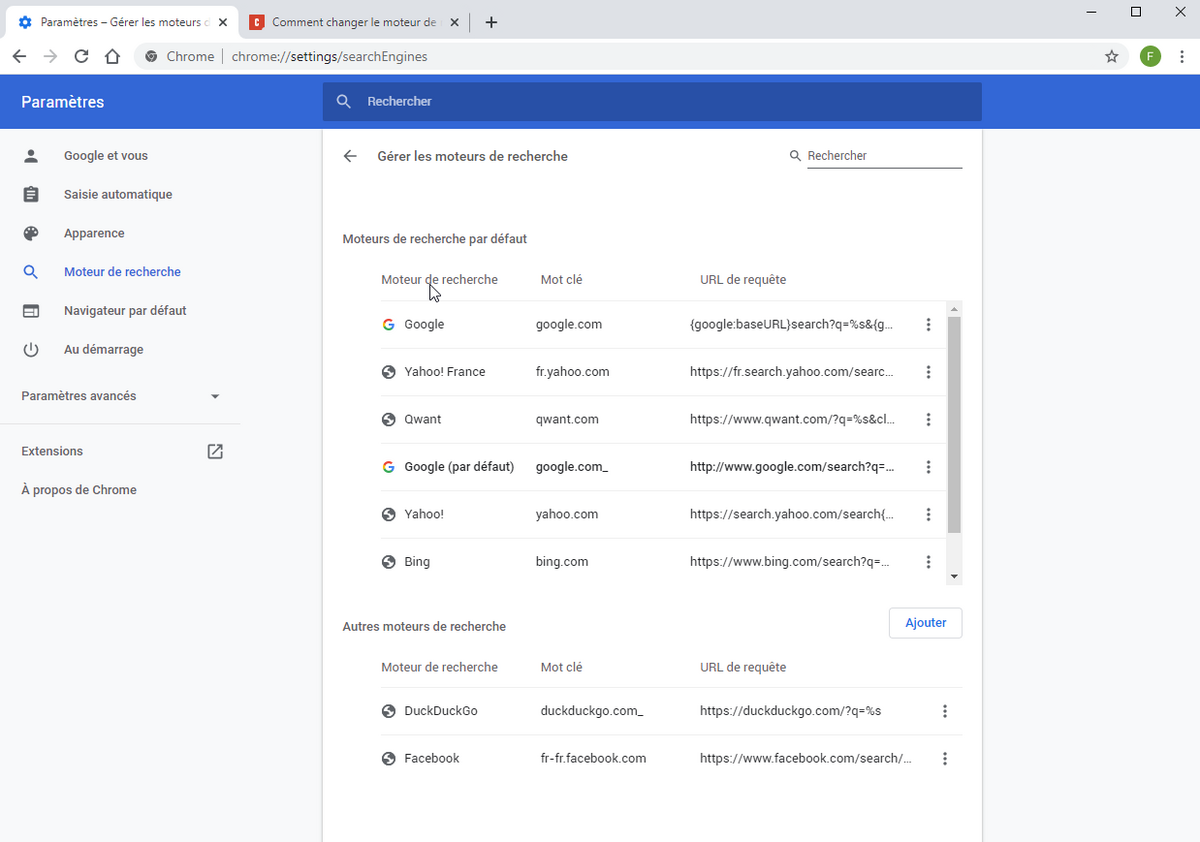This screenshot has height=842, width=1200.
Task: Click the Yahoo! France engine name
Action: click(x=445, y=372)
